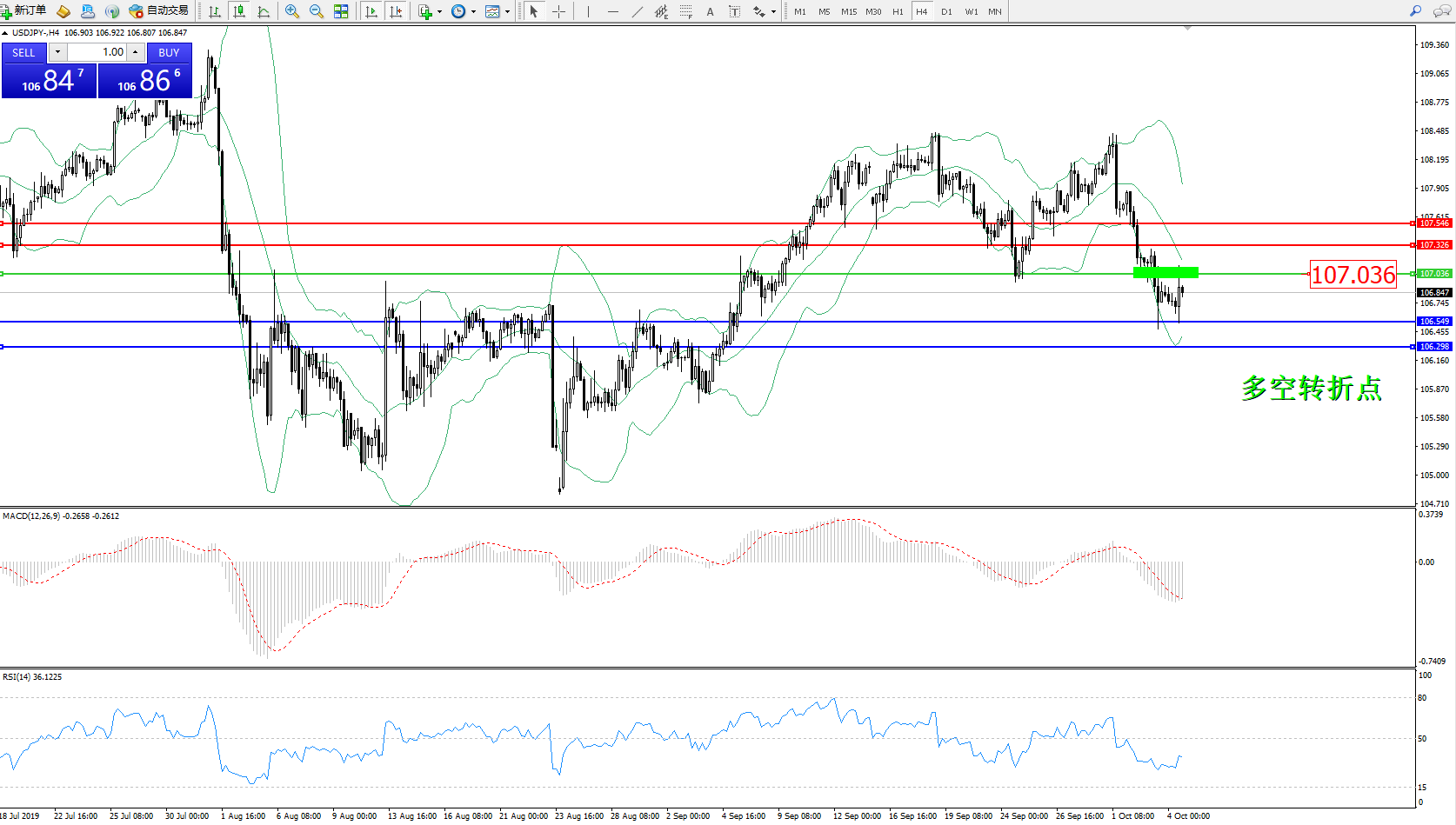Click the Zoom In magnifier icon
Image resolution: width=1456 pixels, height=825 pixels.
pyautogui.click(x=292, y=11)
